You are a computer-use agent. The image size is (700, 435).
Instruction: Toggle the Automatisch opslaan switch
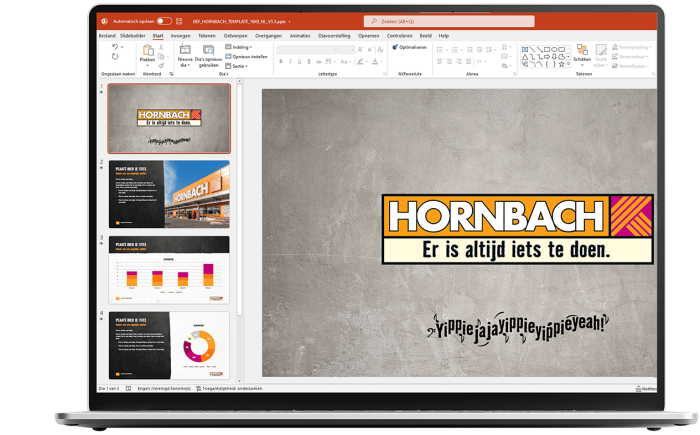[164, 21]
